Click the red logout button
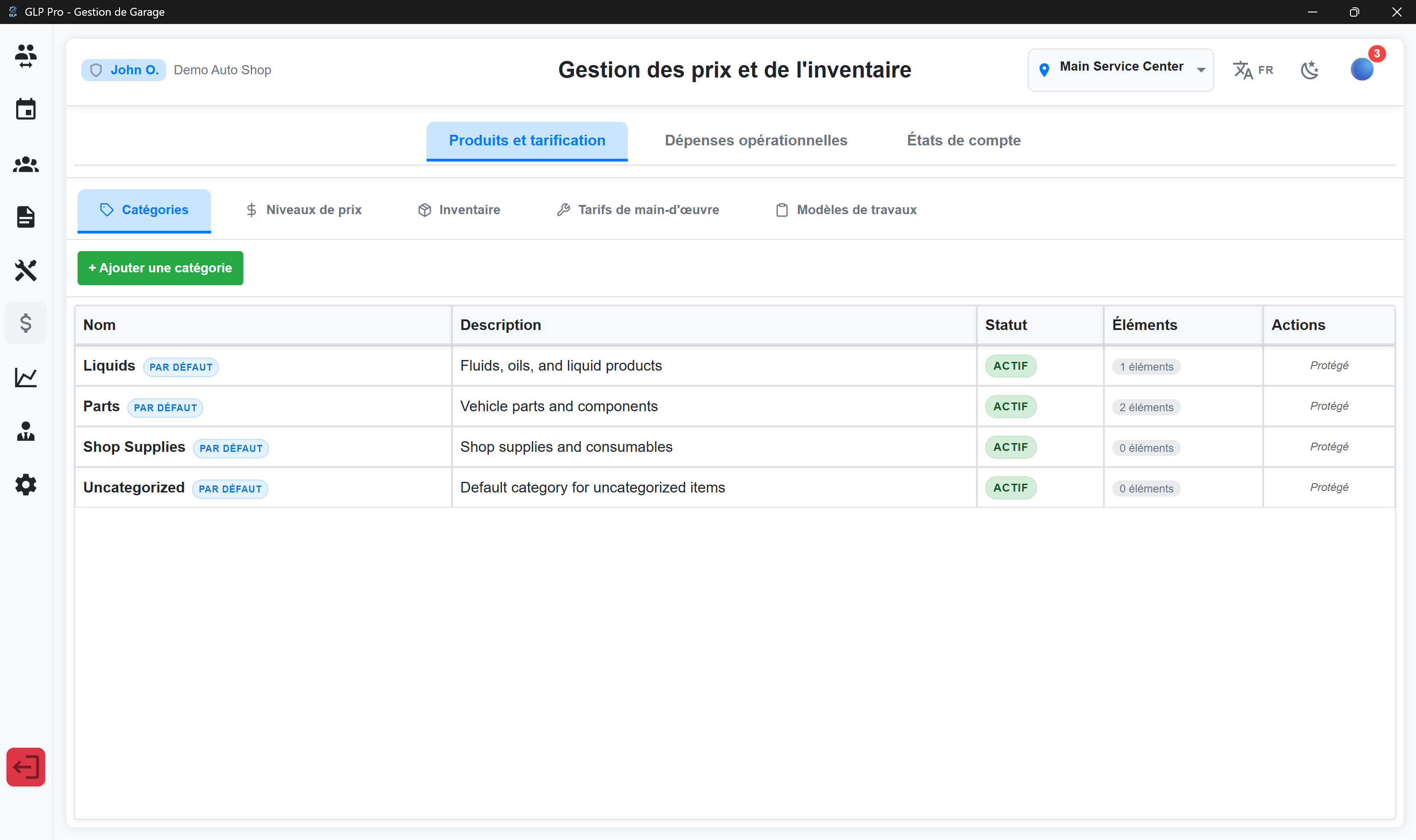 (x=25, y=767)
